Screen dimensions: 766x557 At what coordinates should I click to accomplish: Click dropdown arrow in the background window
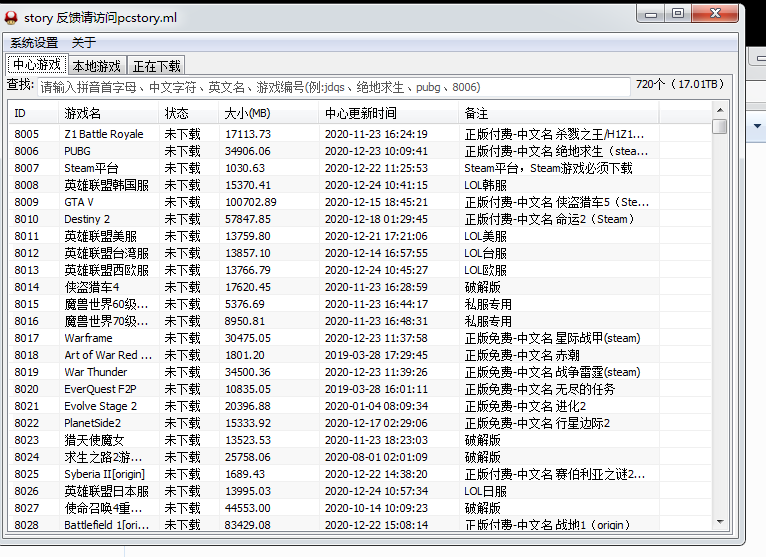click(x=757, y=126)
